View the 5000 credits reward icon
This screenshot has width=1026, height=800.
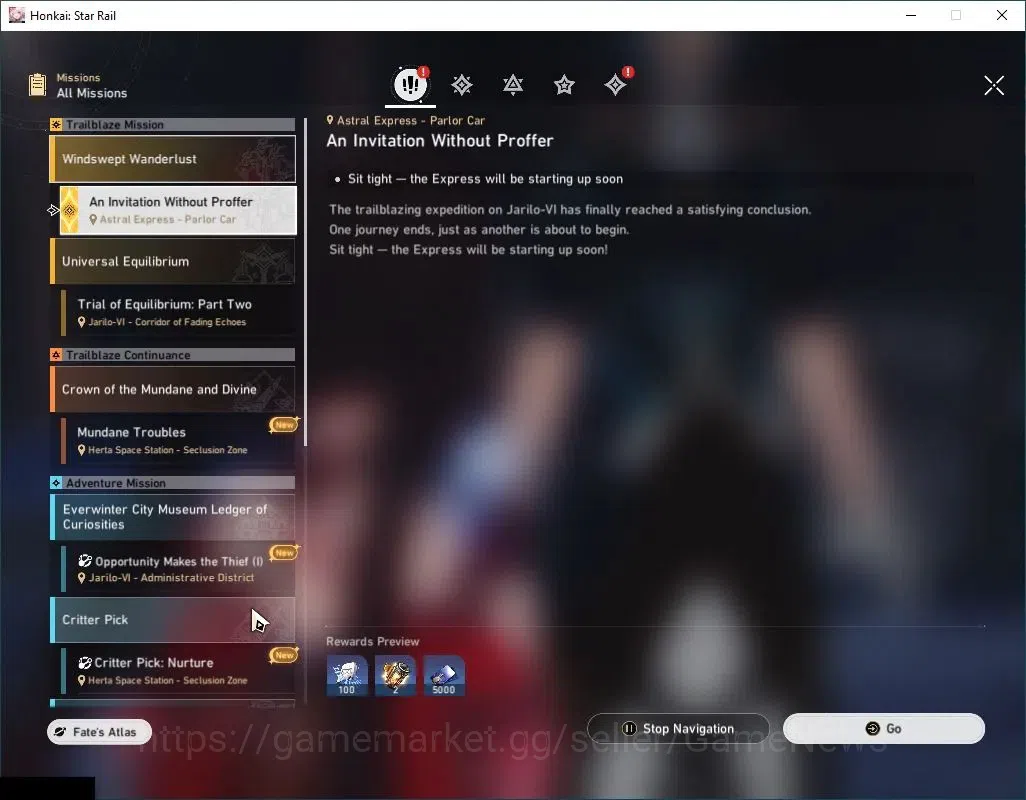[444, 676]
